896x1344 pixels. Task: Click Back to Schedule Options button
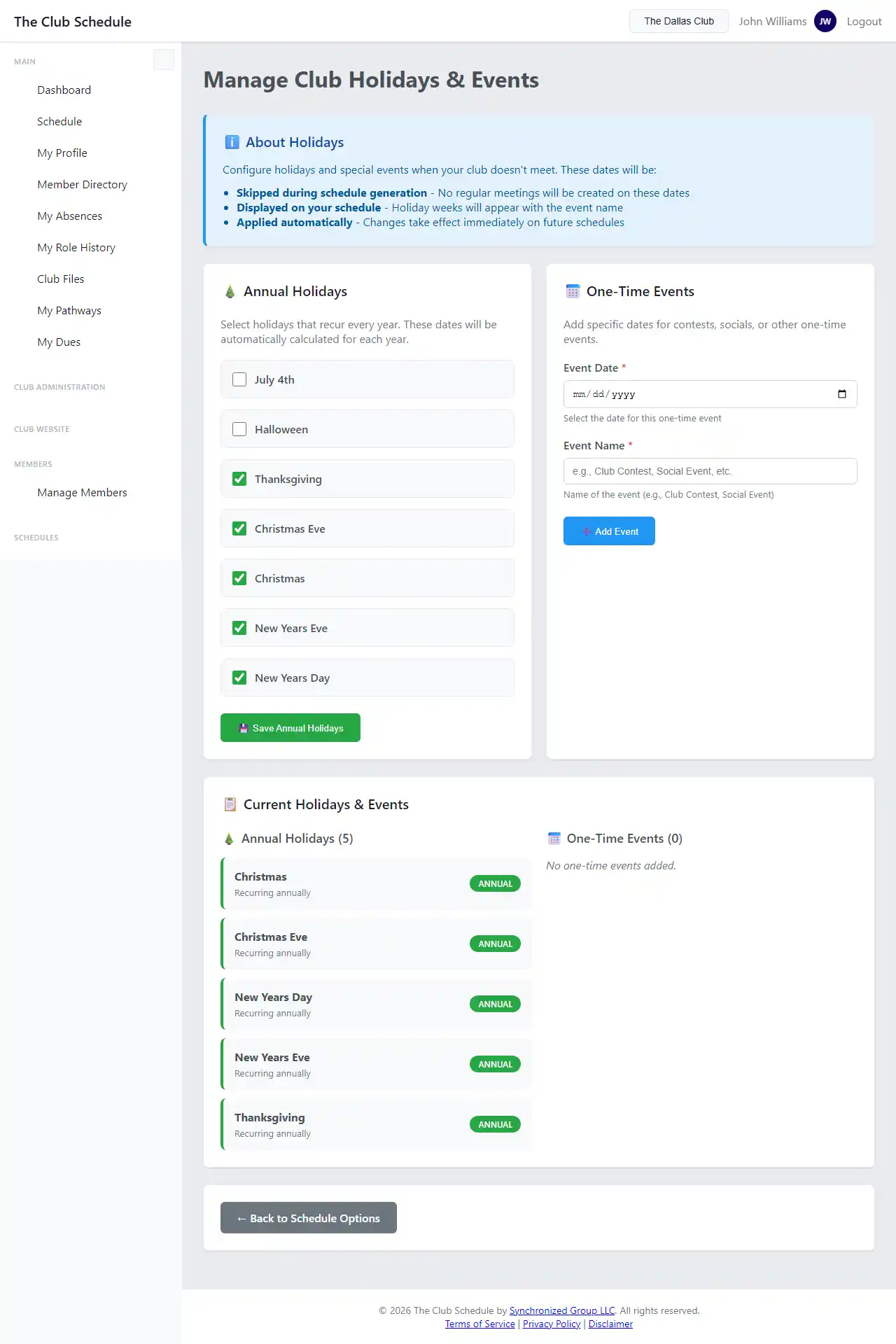tap(309, 1217)
